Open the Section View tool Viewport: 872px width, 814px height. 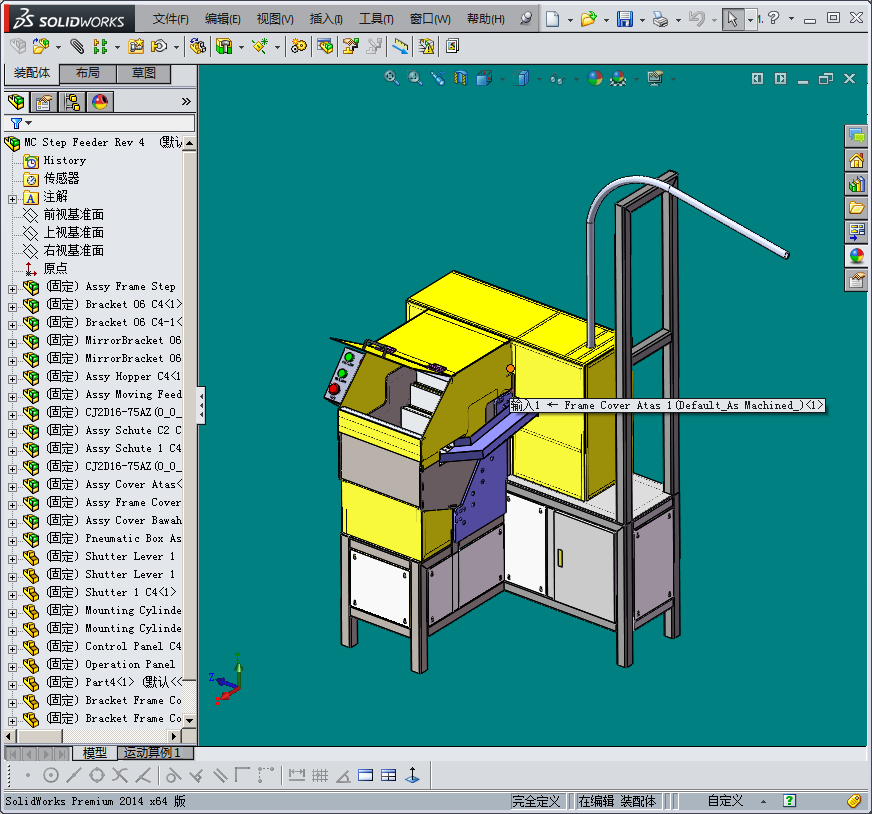[x=461, y=78]
